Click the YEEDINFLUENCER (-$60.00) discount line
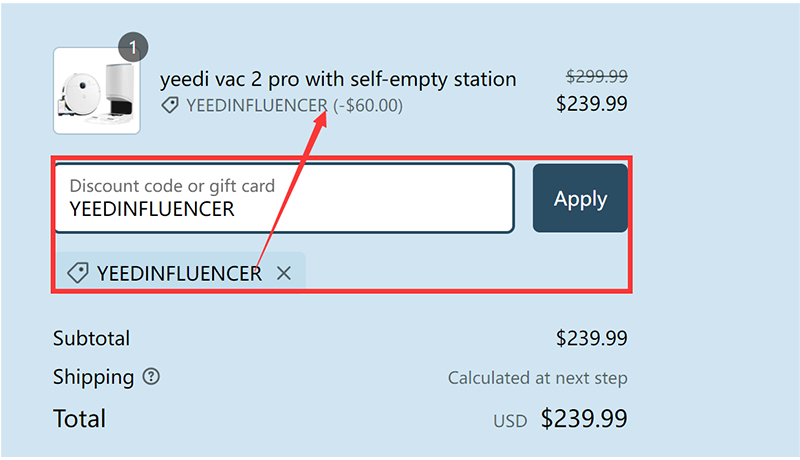Viewport: 800px width, 460px height. (x=295, y=105)
